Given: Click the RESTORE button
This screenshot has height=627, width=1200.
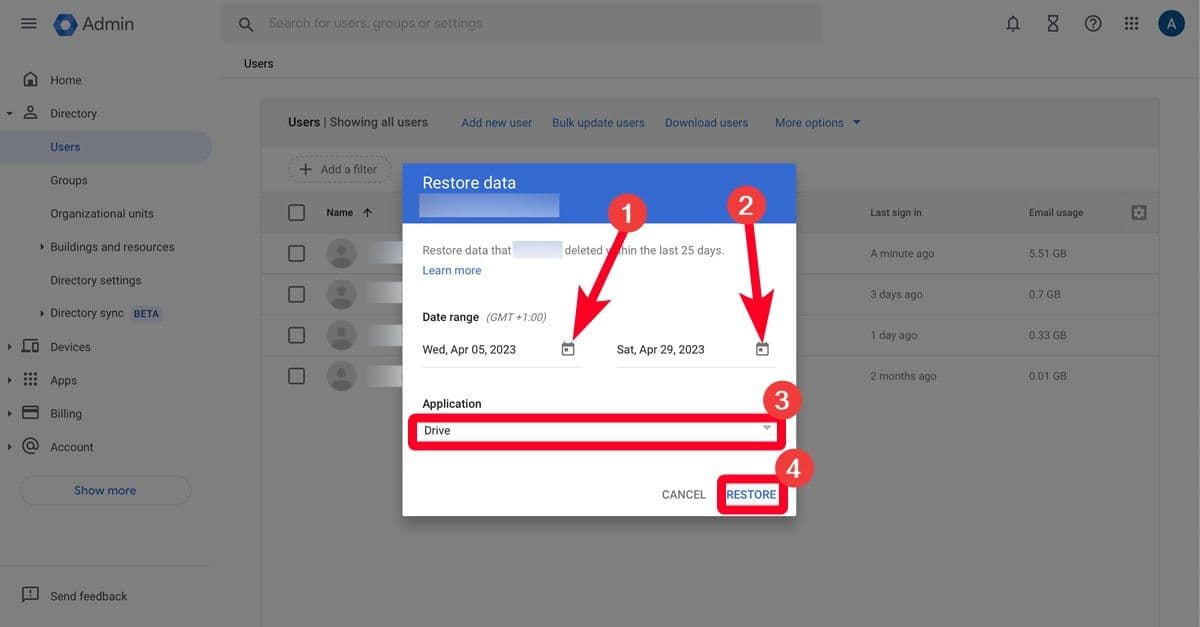Looking at the screenshot, I should tap(750, 494).
